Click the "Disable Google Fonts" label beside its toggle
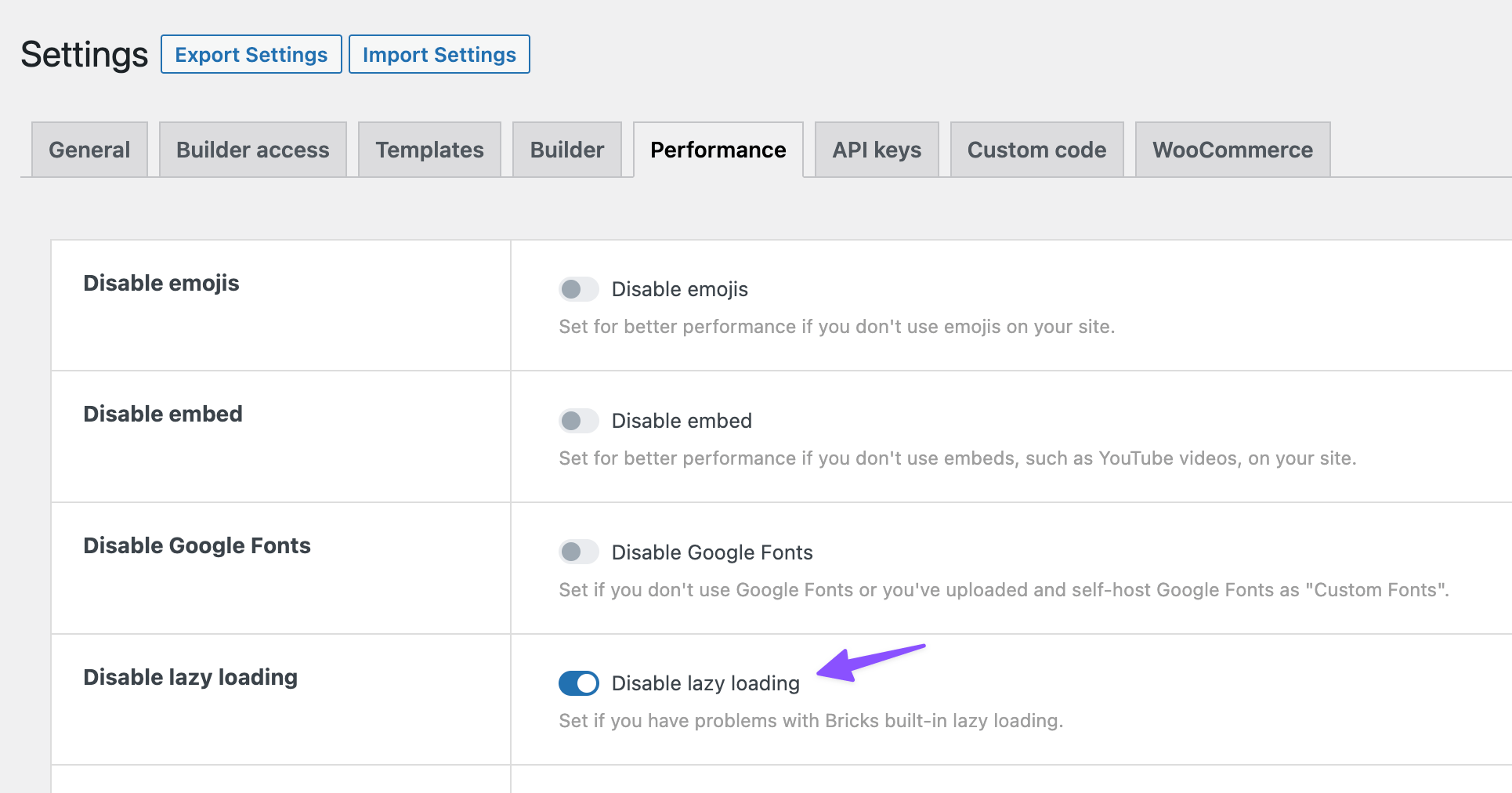Viewport: 1512px width, 793px height. pyautogui.click(x=711, y=552)
